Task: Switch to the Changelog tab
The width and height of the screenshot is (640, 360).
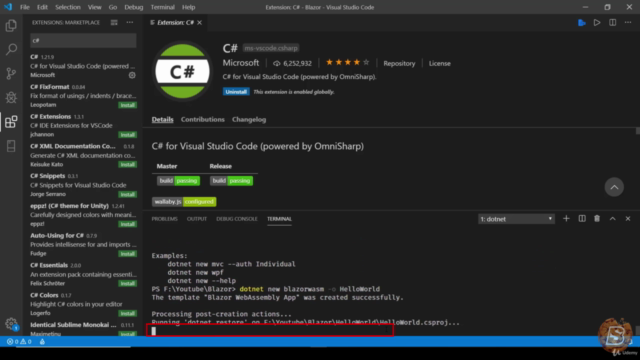Action: point(249,120)
